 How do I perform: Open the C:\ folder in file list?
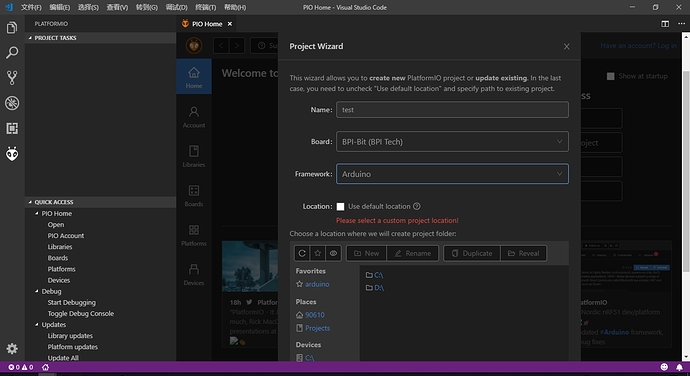click(378, 275)
